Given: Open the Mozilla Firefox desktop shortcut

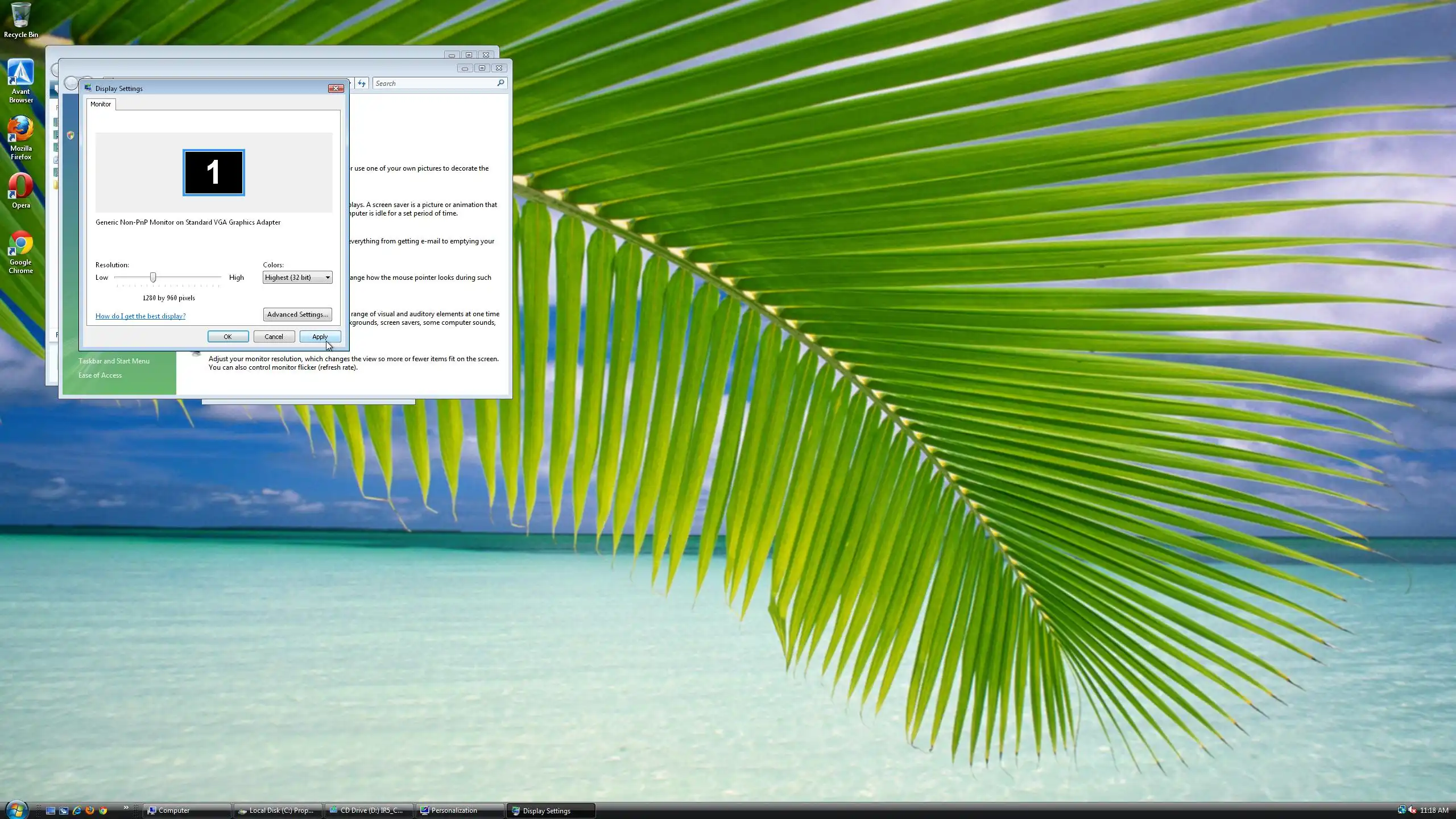Looking at the screenshot, I should pos(21,137).
